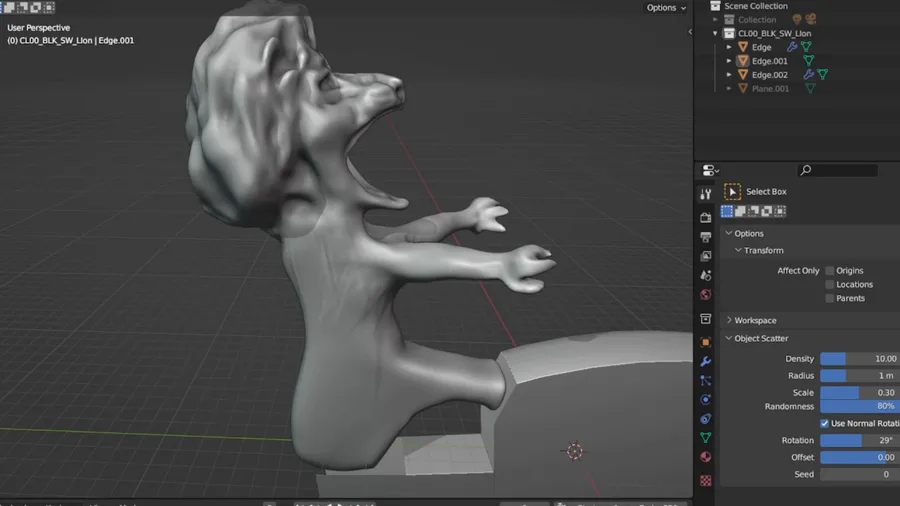
Task: Click the modifier wrench icon beside Edge.002
Action: 809,74
